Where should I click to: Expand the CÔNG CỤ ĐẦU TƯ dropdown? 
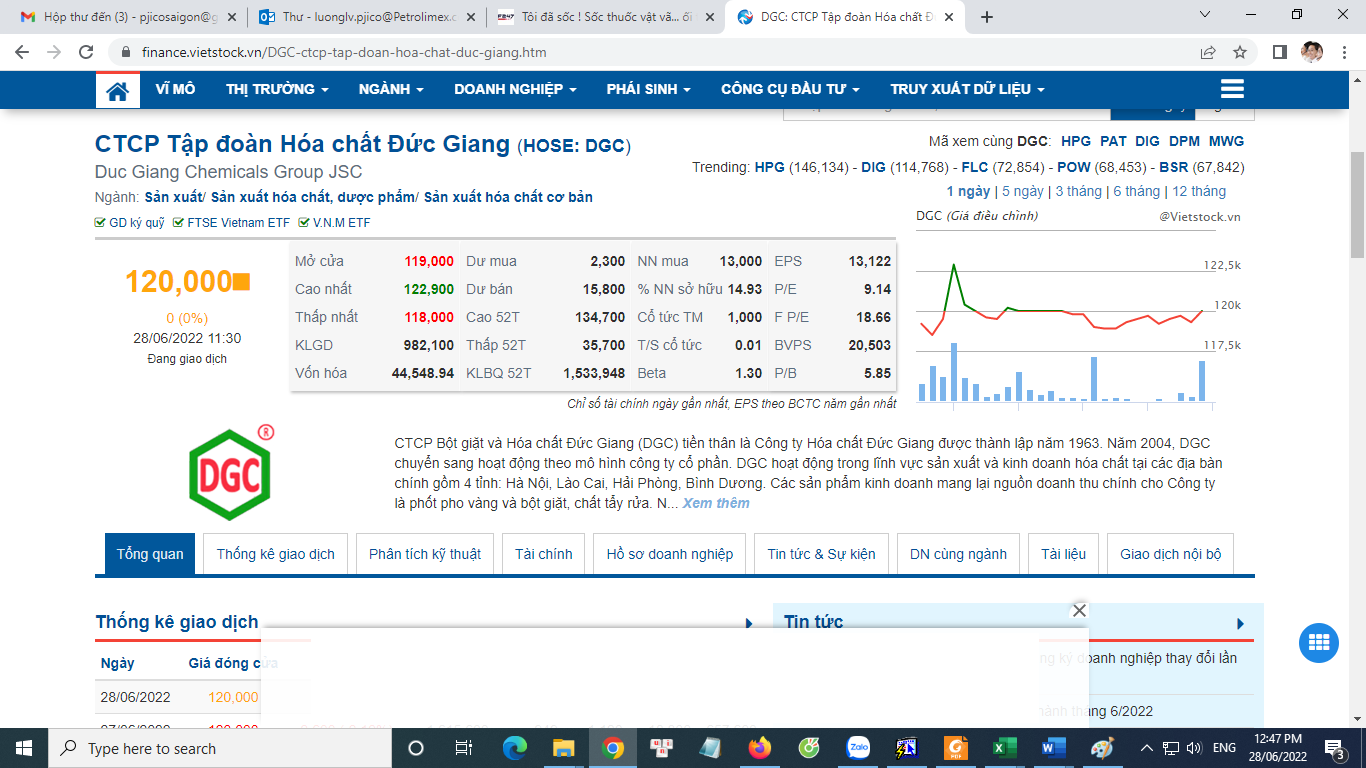790,89
